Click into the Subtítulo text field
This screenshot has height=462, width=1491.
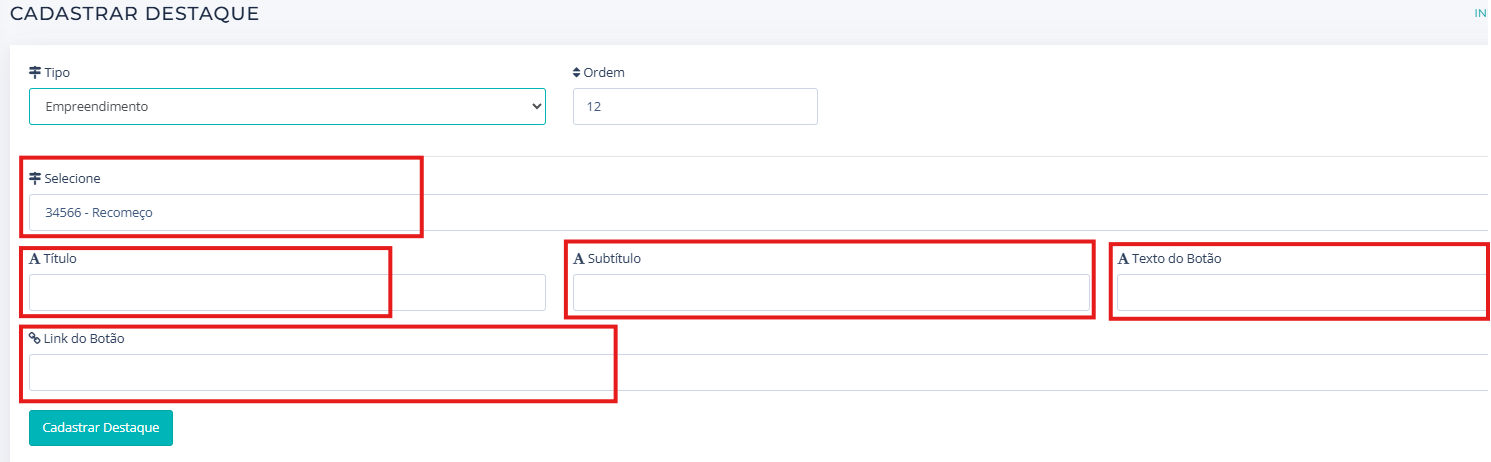pyautogui.click(x=831, y=292)
